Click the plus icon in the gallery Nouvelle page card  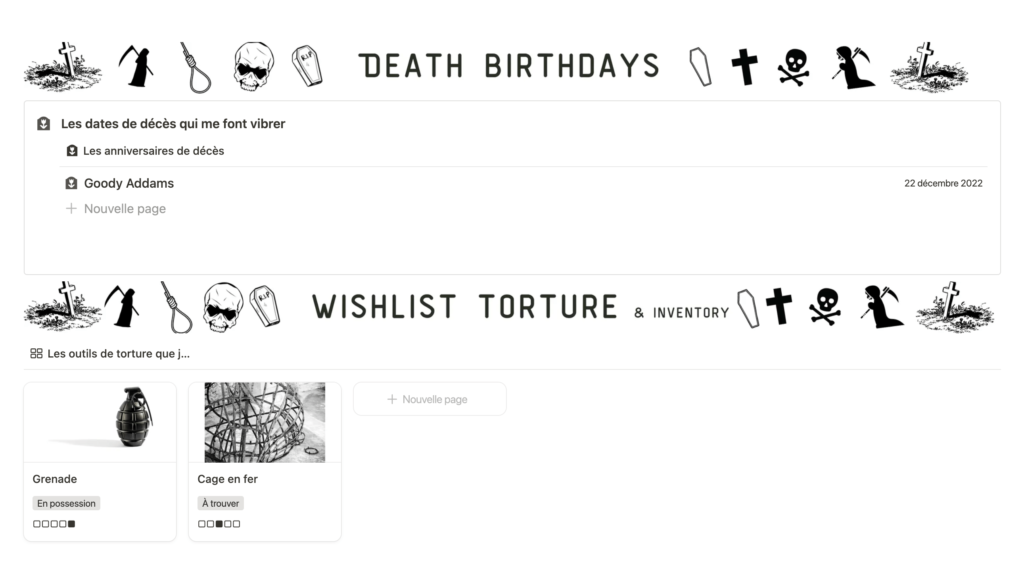(392, 399)
